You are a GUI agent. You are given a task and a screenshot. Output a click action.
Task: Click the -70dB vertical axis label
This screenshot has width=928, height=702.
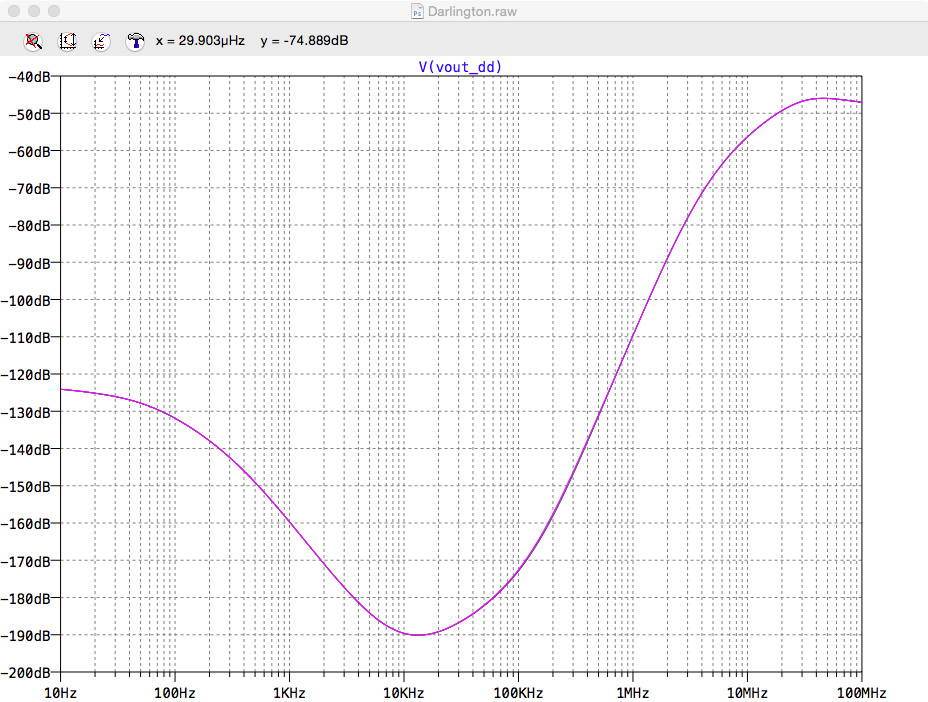29,189
